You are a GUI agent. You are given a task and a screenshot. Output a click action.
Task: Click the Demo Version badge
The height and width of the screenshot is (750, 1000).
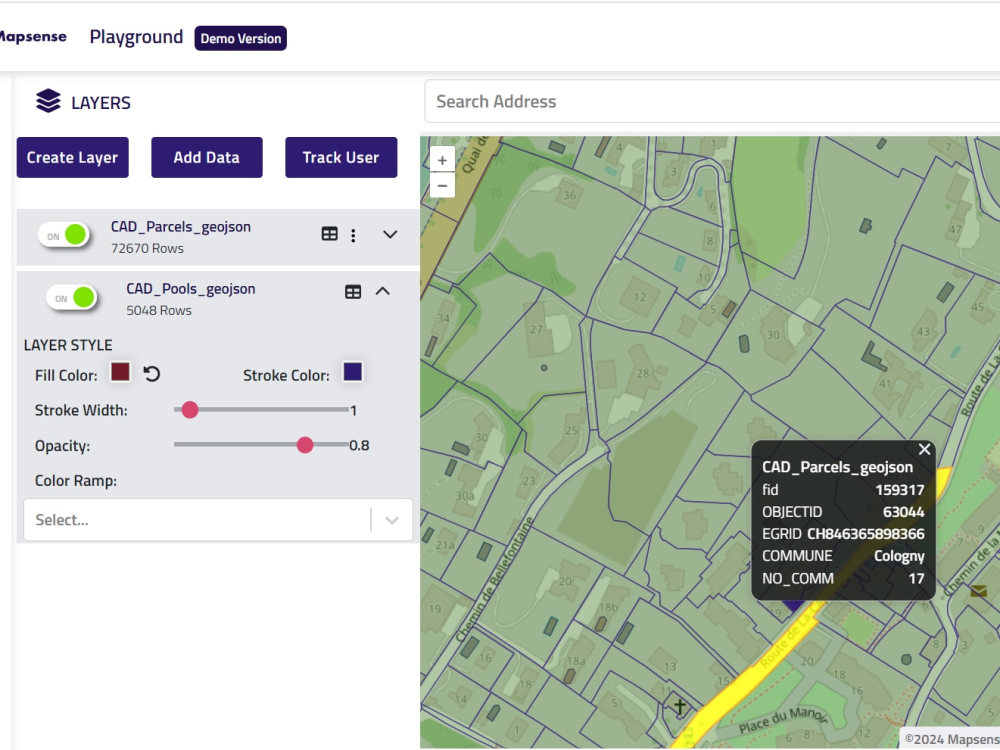point(240,38)
